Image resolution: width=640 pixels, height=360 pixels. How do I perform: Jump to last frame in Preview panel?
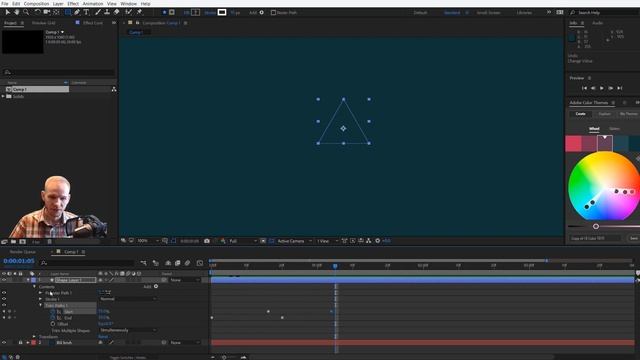620,88
